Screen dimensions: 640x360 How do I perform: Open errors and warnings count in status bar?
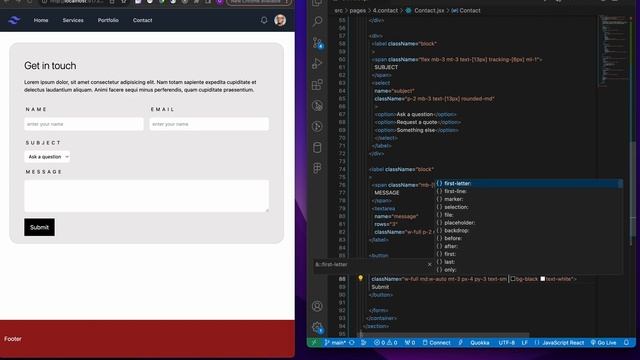click(x=385, y=343)
